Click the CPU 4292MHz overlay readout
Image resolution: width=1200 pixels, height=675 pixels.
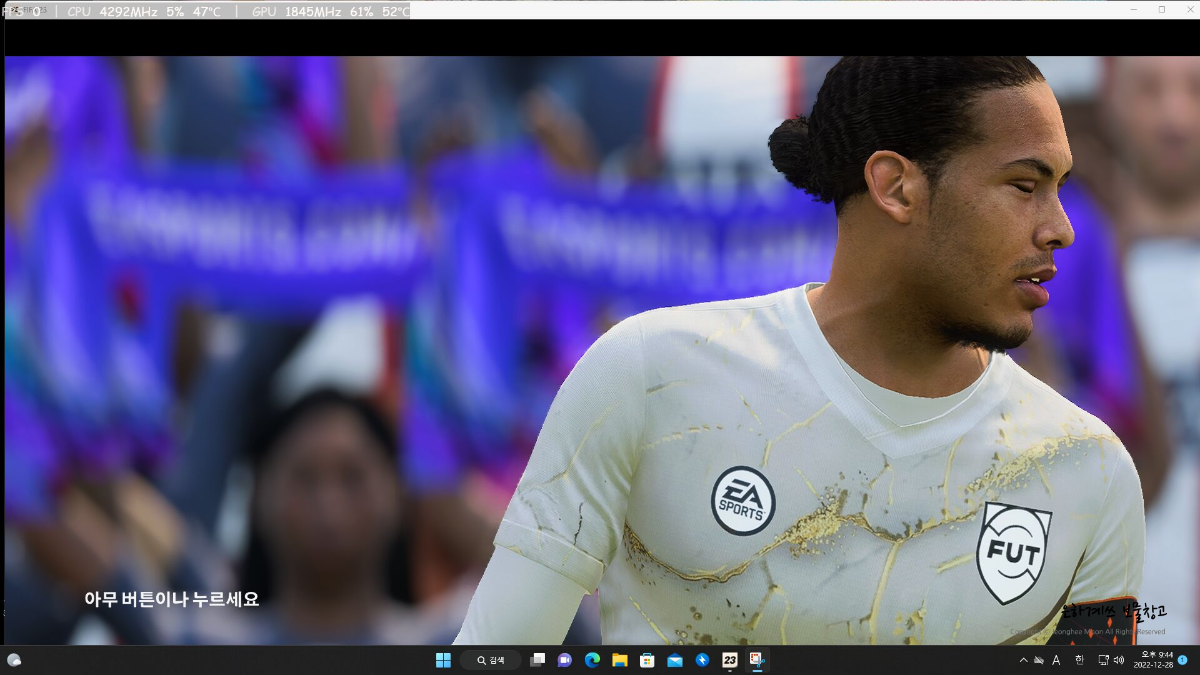coord(143,11)
